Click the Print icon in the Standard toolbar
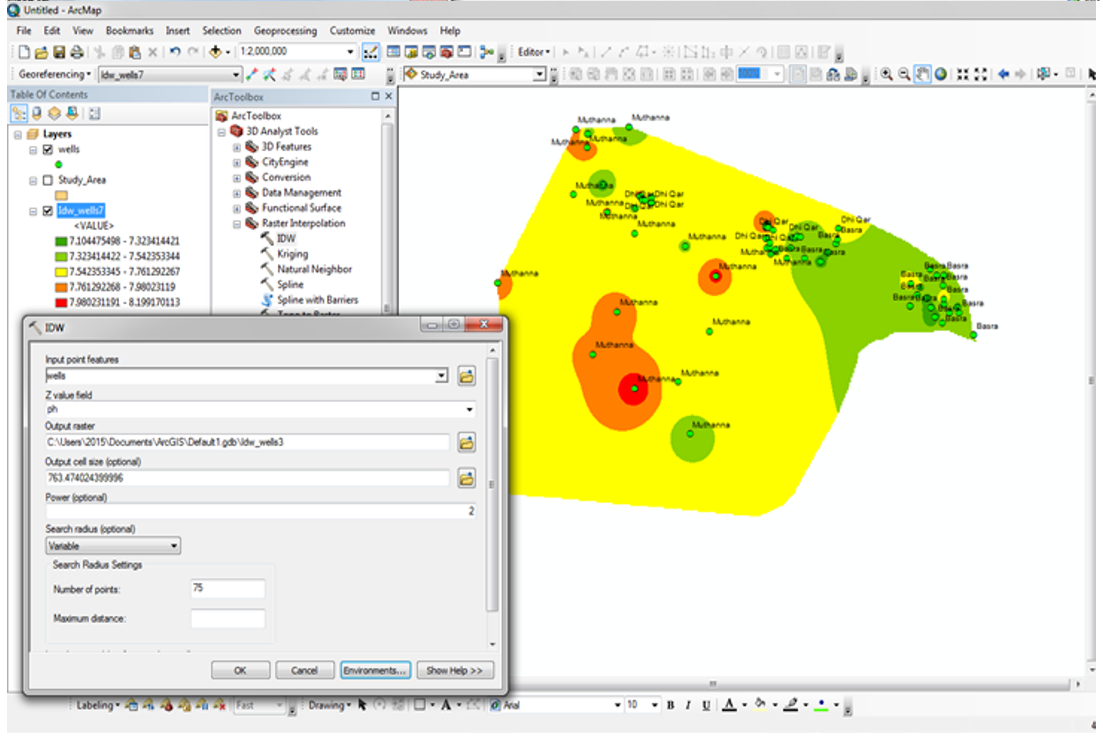This screenshot has height=739, width=1103. (77, 52)
